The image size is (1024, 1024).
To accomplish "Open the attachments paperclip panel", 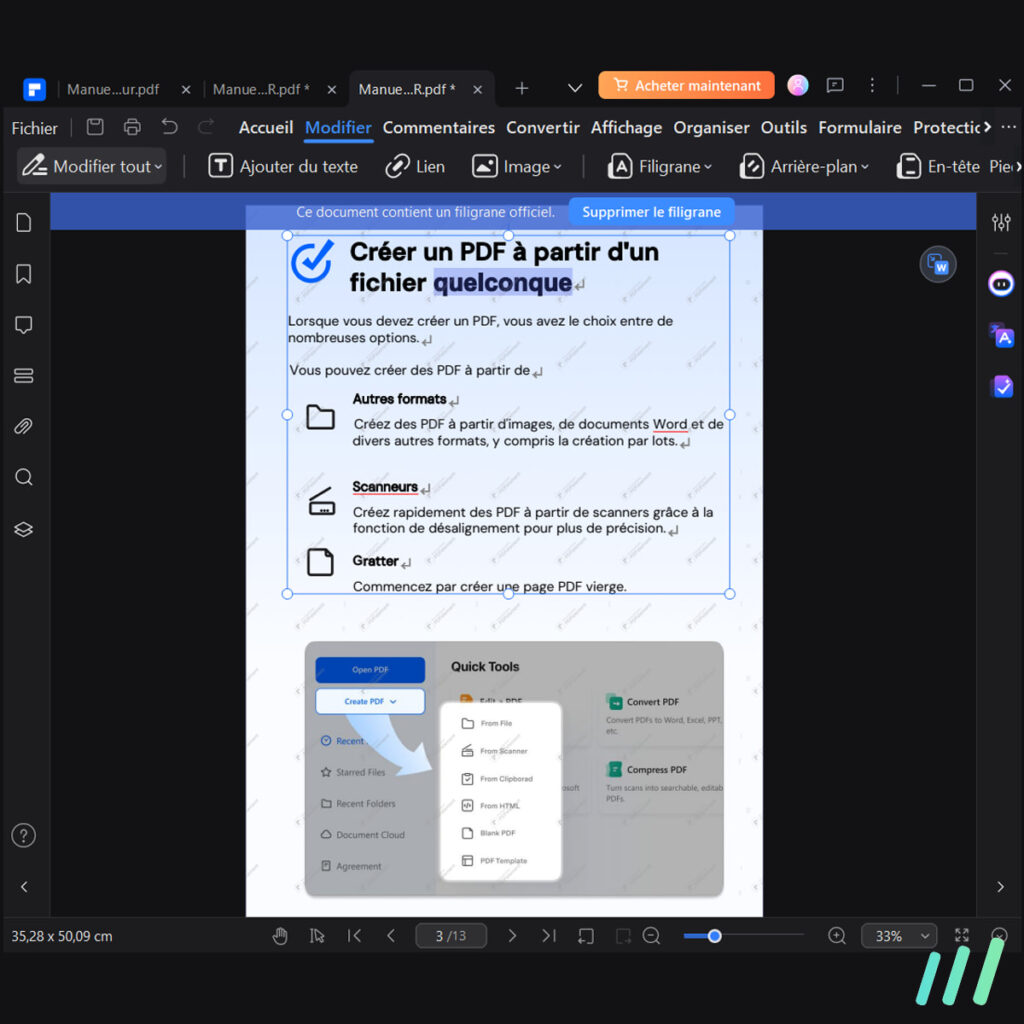I will click(24, 426).
